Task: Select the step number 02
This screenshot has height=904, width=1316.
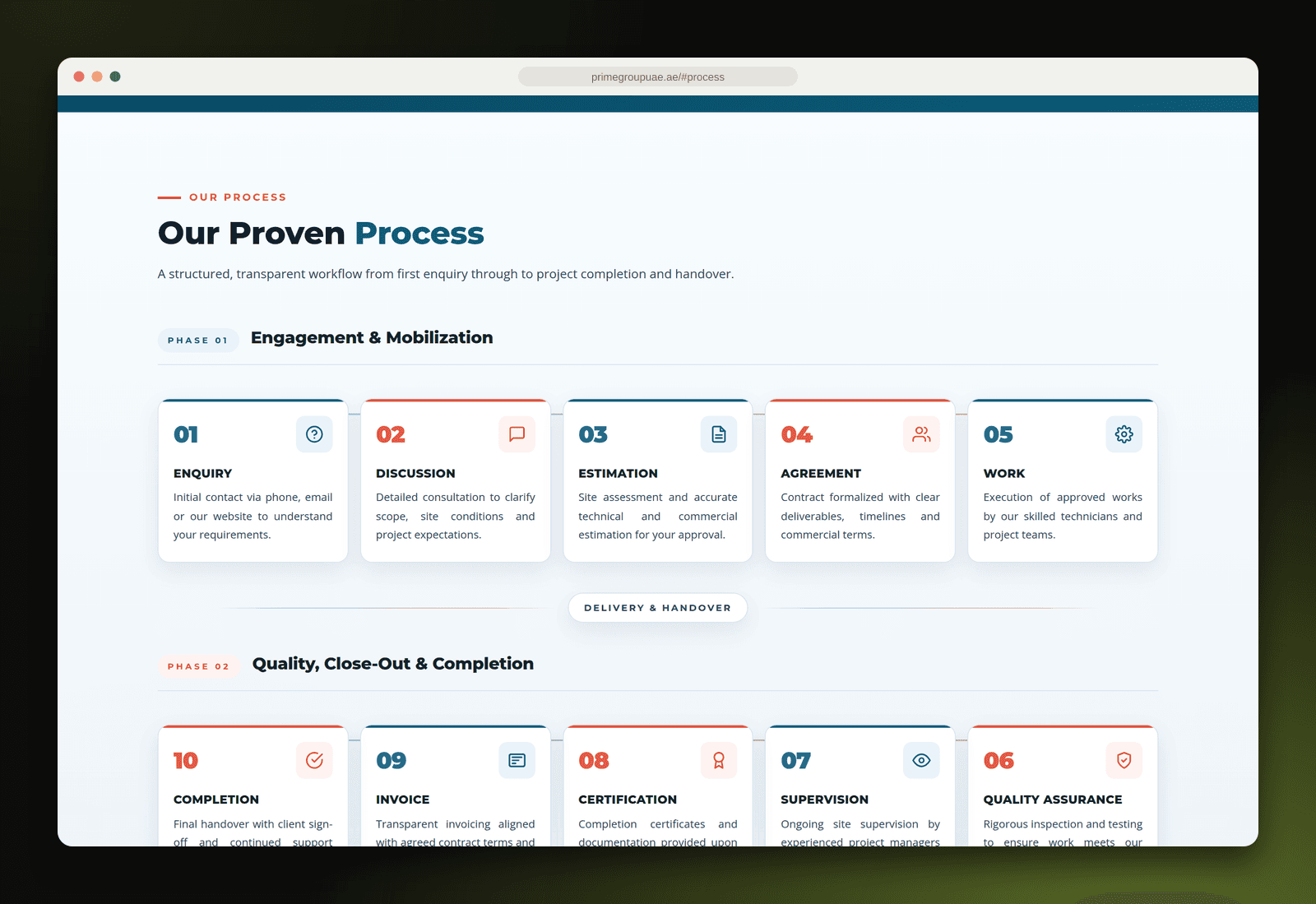Action: point(391,434)
